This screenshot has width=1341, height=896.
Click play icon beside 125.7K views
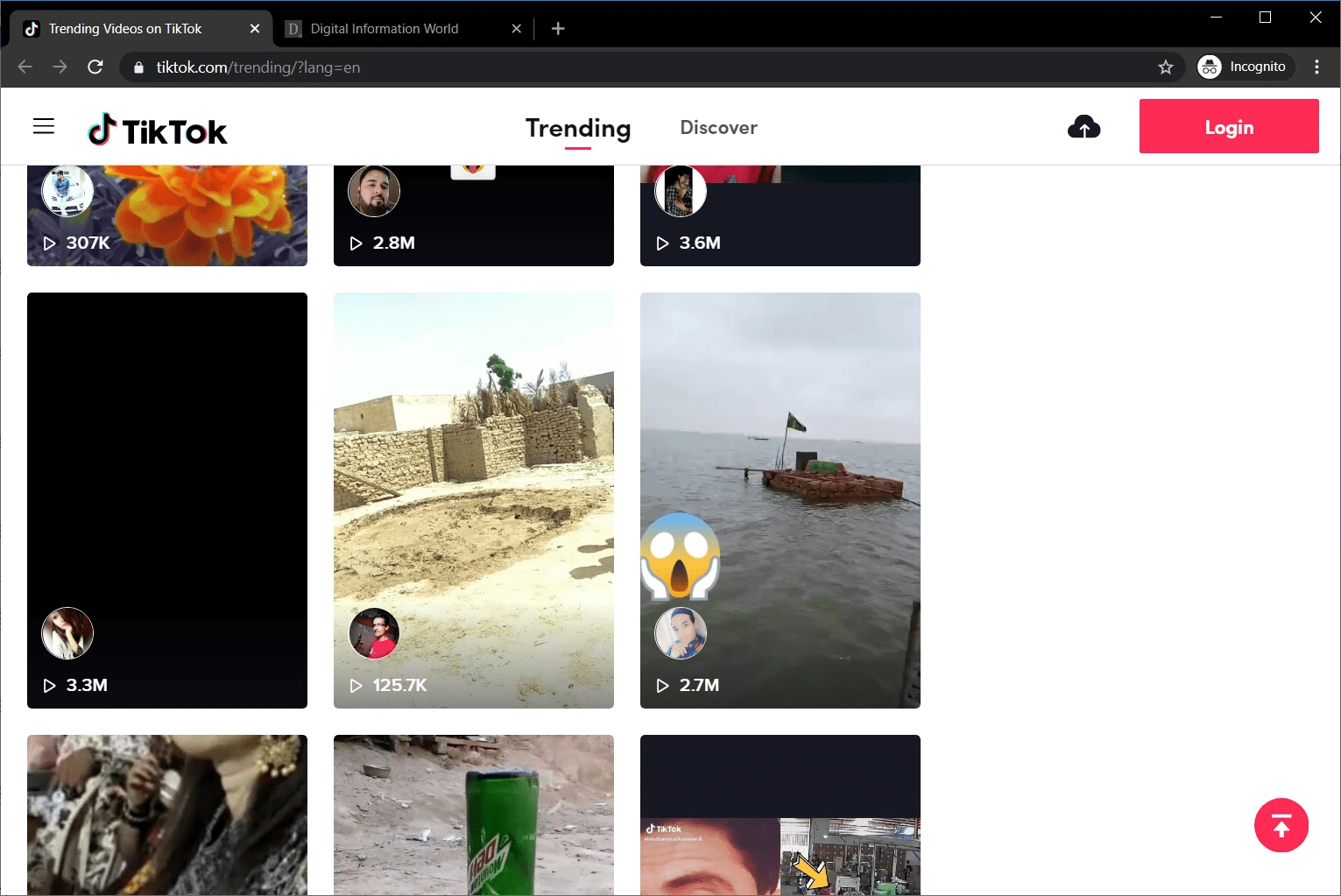coord(356,686)
